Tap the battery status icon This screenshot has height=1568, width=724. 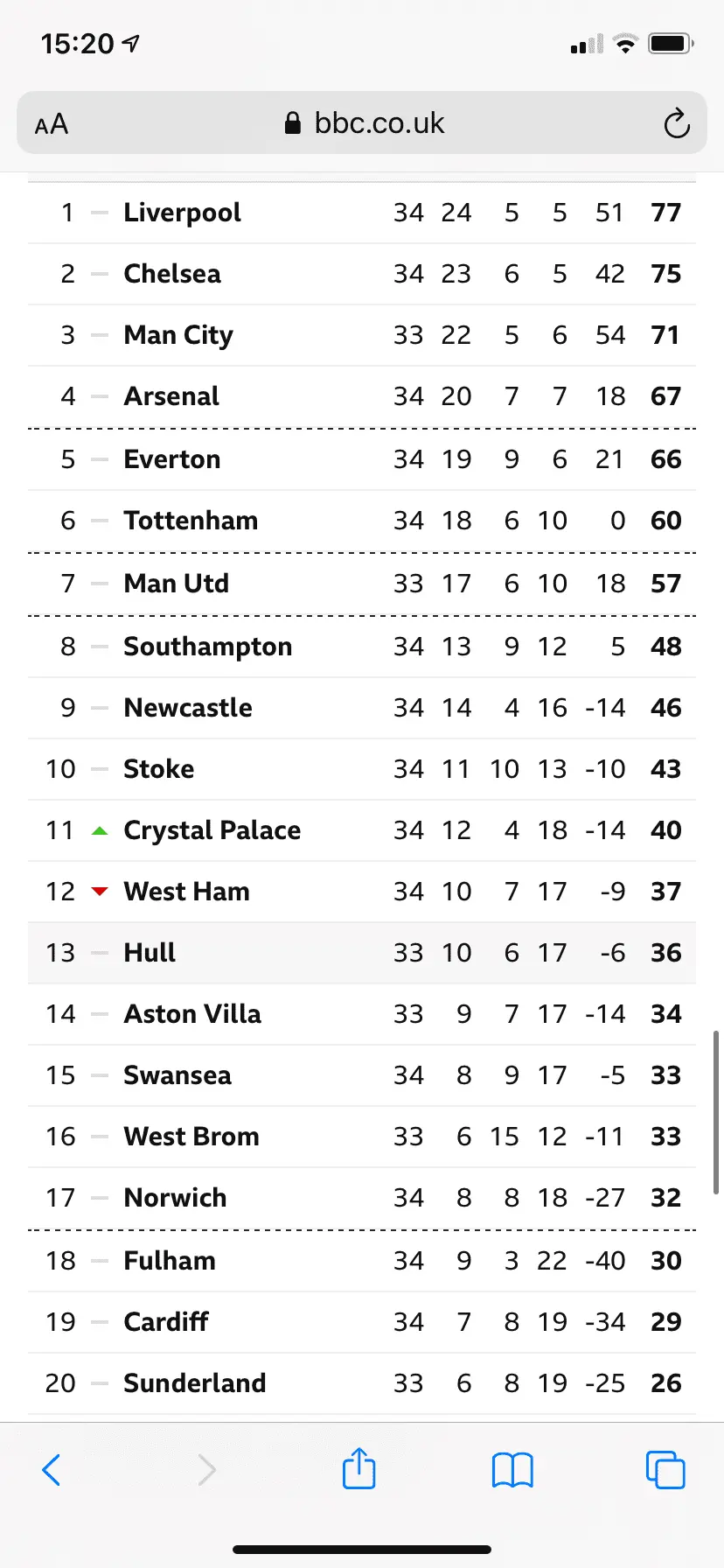671,43
